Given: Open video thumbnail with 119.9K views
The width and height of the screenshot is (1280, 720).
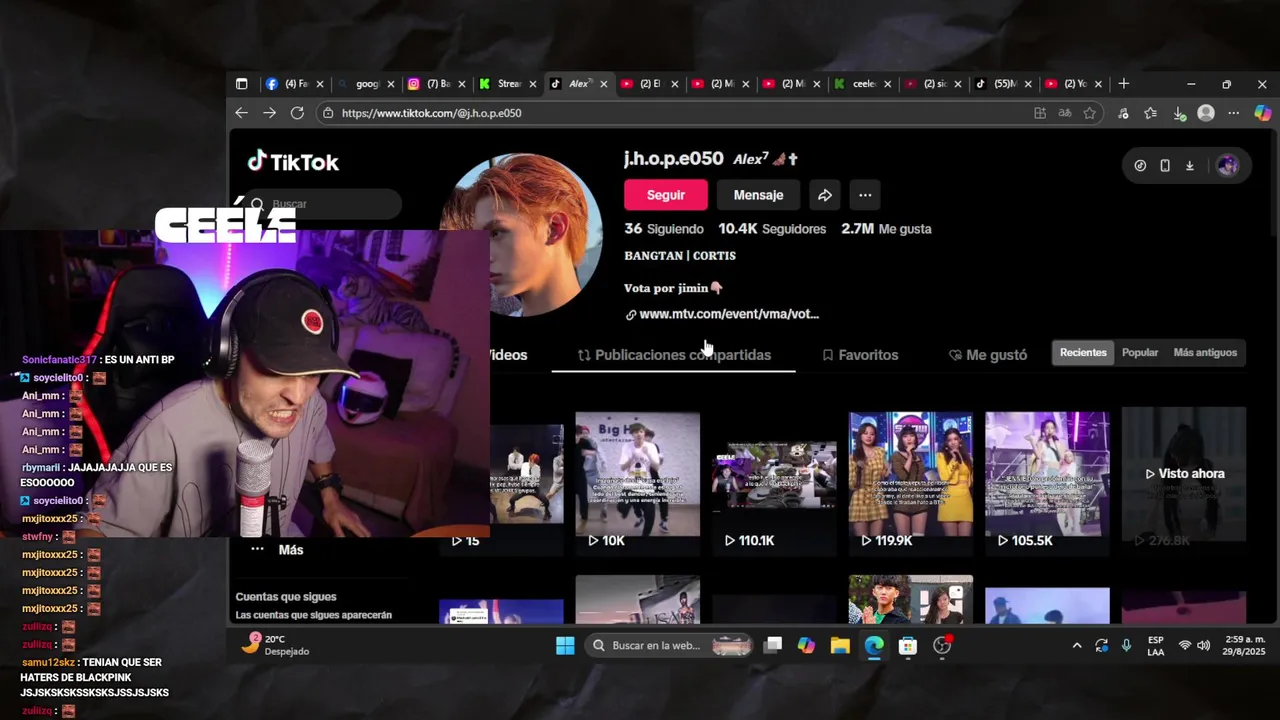Looking at the screenshot, I should pyautogui.click(x=911, y=482).
